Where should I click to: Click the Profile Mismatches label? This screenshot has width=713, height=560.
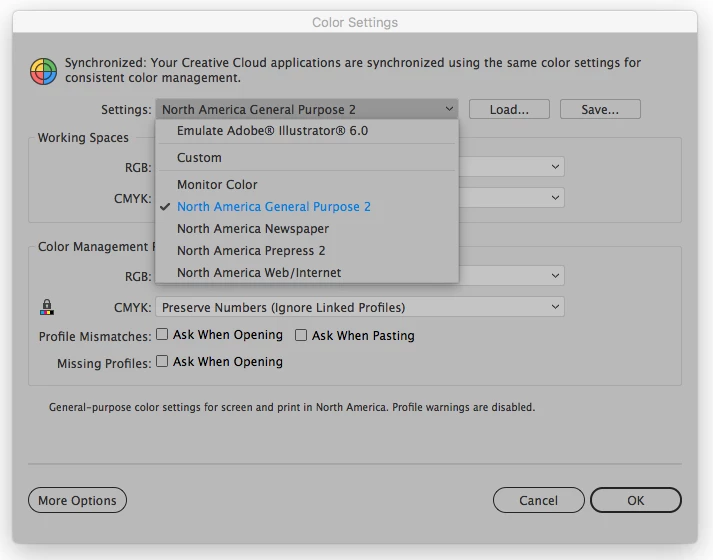pos(95,336)
